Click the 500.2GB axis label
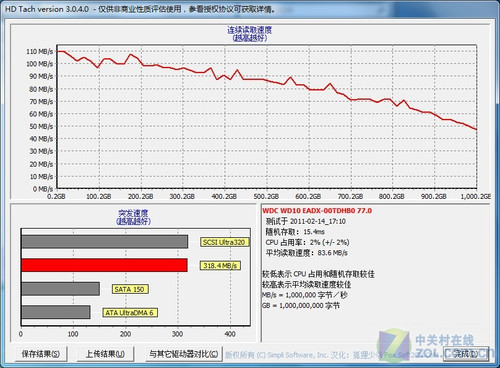The image size is (500, 368). click(x=266, y=196)
